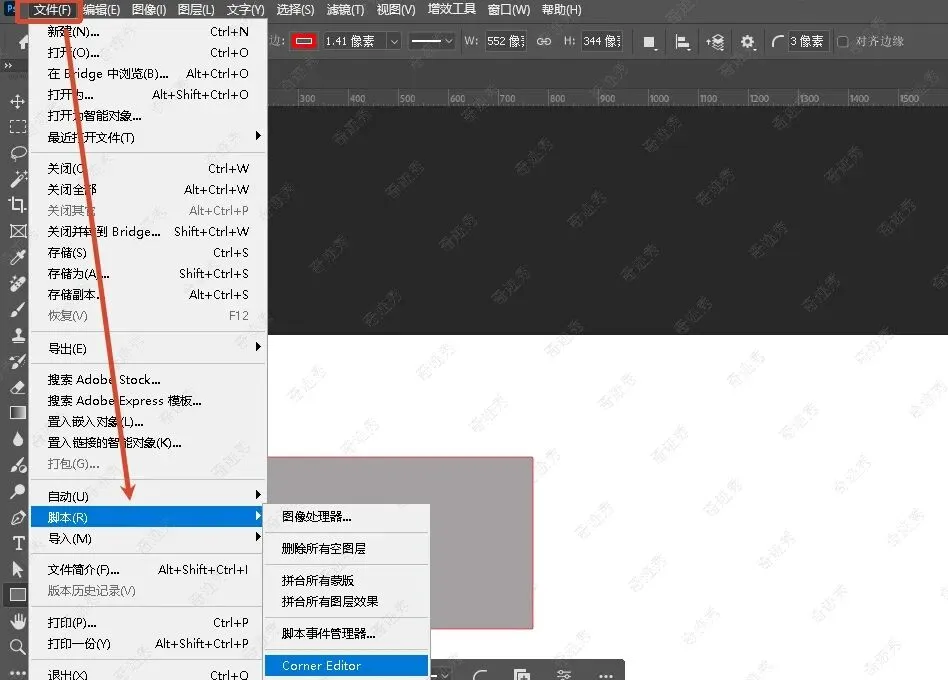Open the 窗口(W) menu
Image resolution: width=948 pixels, height=680 pixels.
(508, 10)
